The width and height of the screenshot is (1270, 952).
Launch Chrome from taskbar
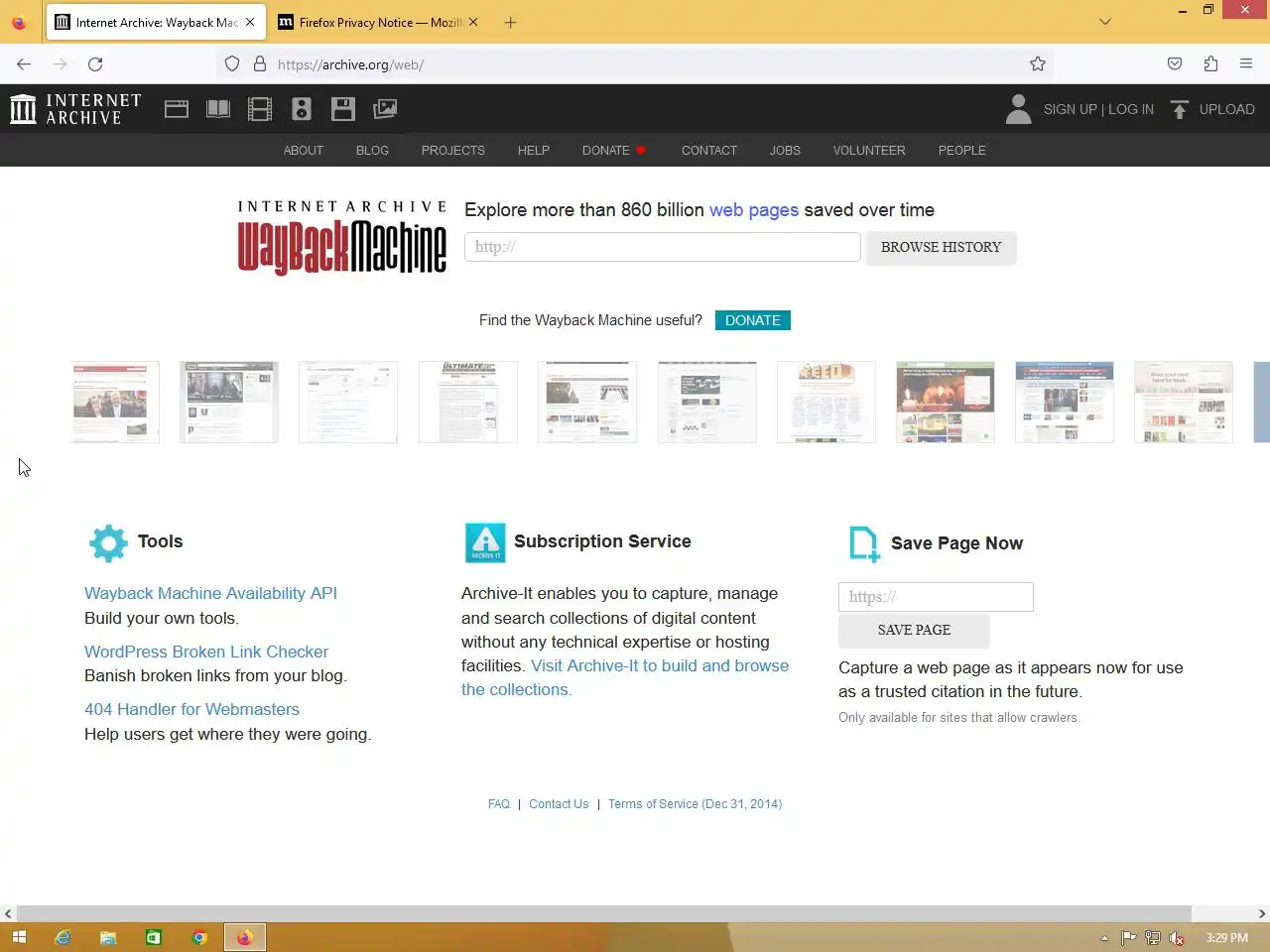click(198, 937)
